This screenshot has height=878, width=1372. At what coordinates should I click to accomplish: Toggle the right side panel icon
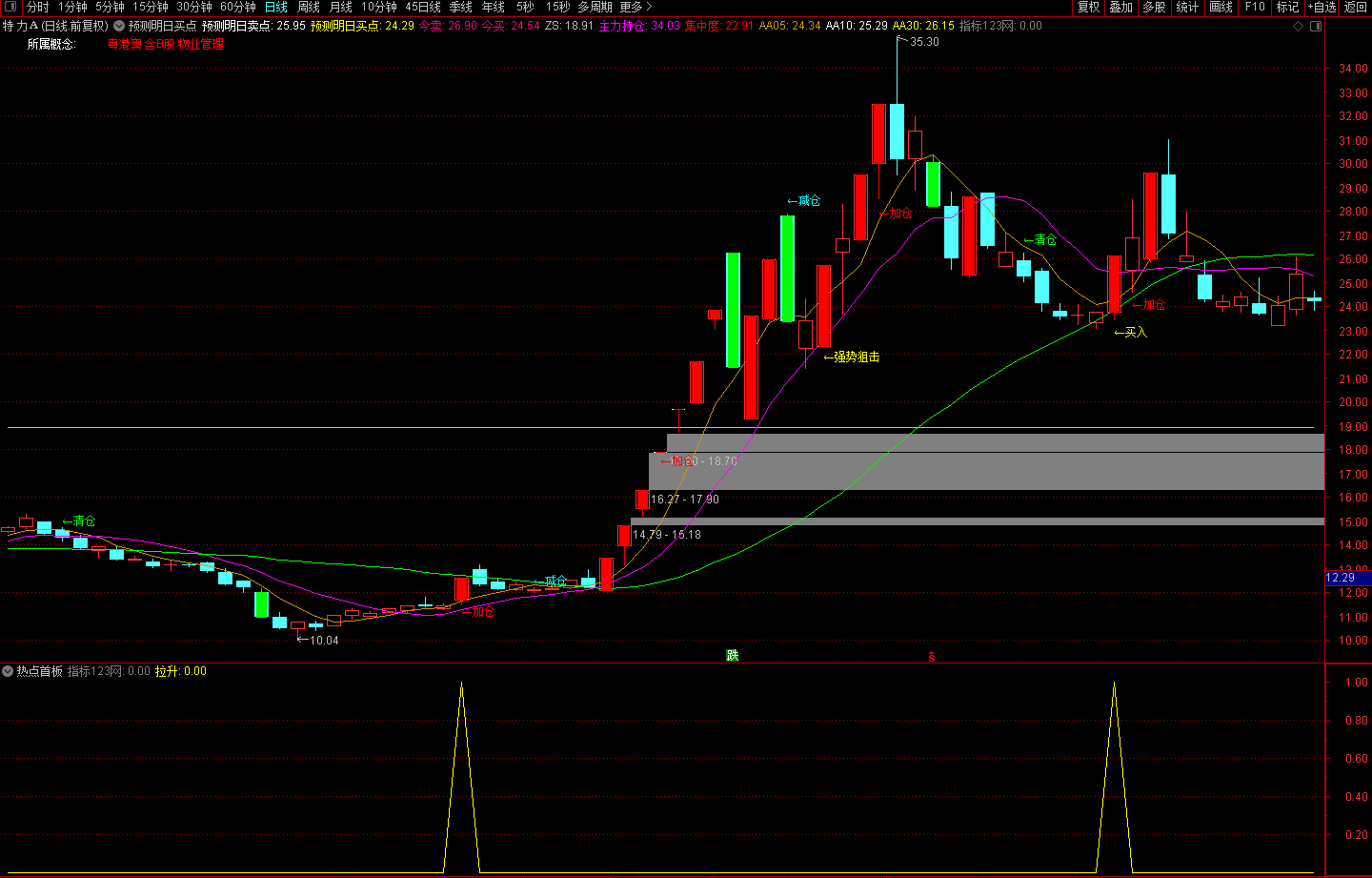point(1316,27)
